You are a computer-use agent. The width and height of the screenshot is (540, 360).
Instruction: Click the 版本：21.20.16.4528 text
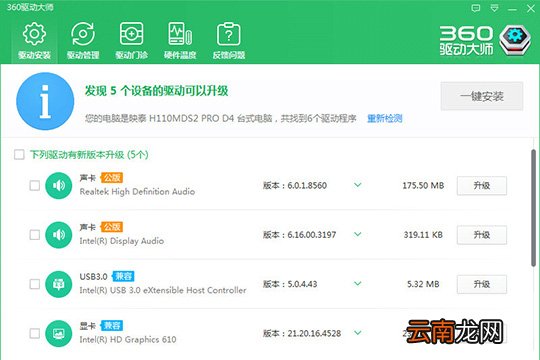click(302, 333)
